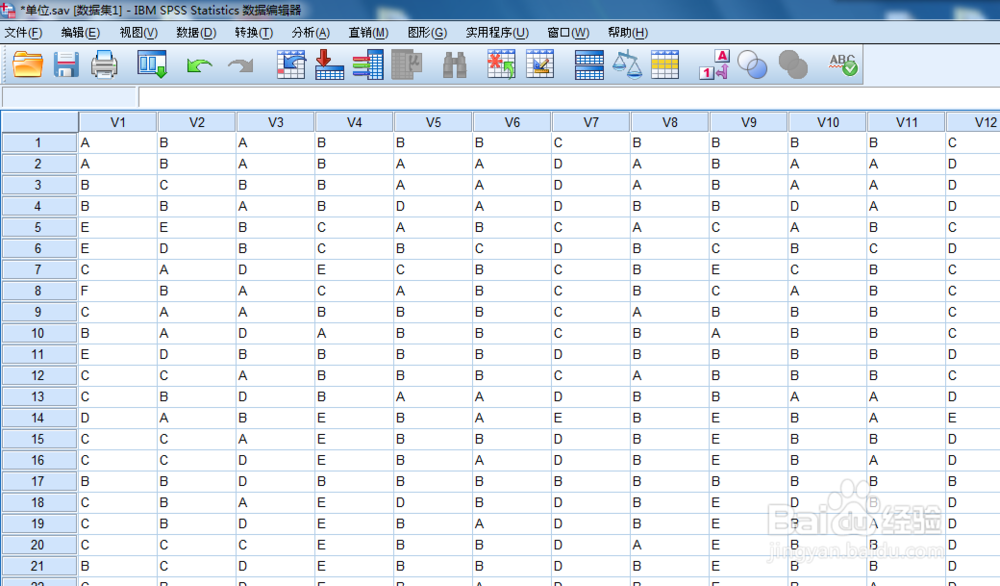Click cell B in V12 row 17

pos(973,481)
